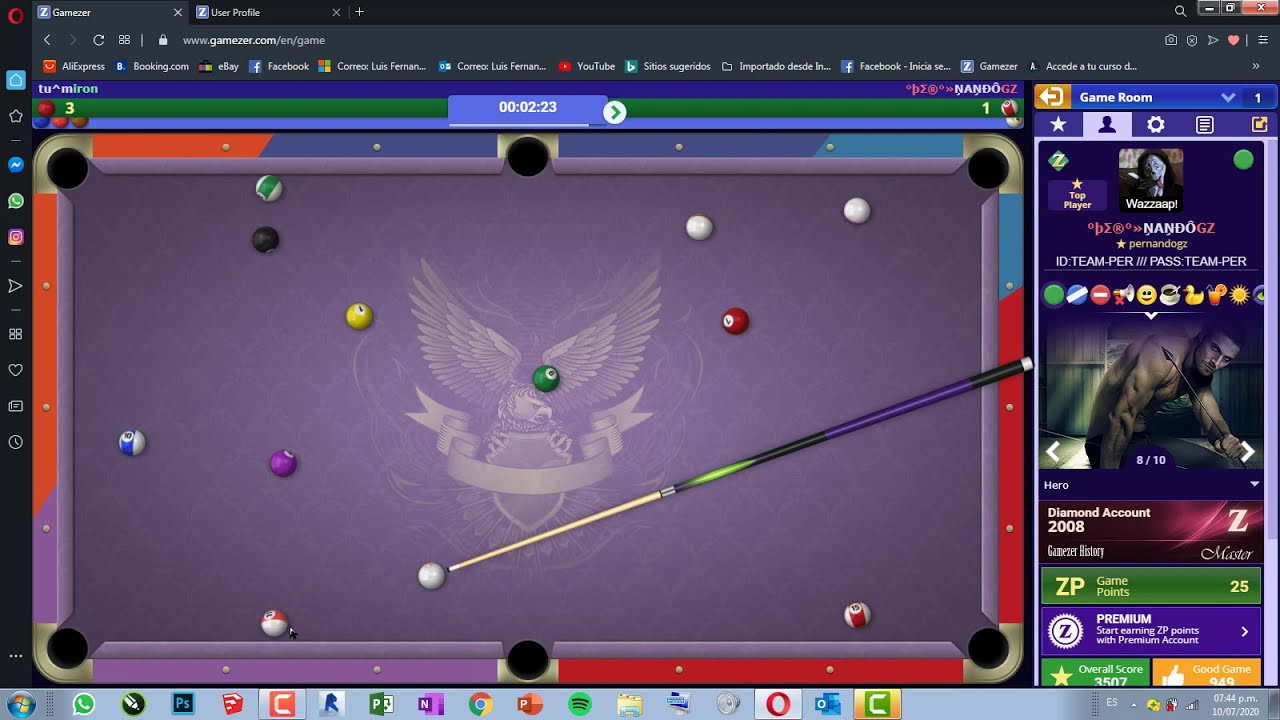Open the Wazzaap! avatar picture
The width and height of the screenshot is (1280, 720).
pos(1151,180)
